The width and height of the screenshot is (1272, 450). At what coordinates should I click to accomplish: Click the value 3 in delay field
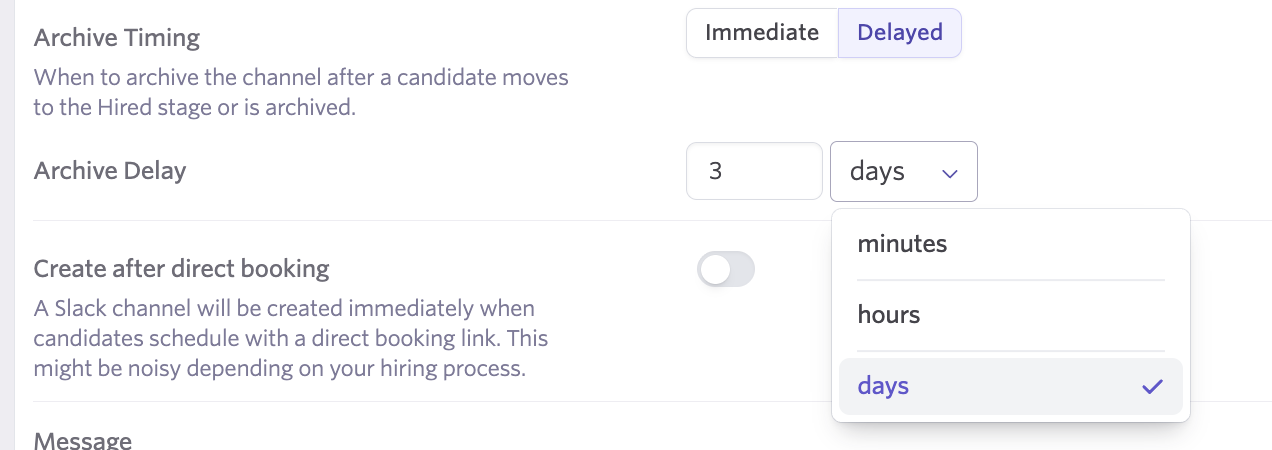pyautogui.click(x=715, y=172)
